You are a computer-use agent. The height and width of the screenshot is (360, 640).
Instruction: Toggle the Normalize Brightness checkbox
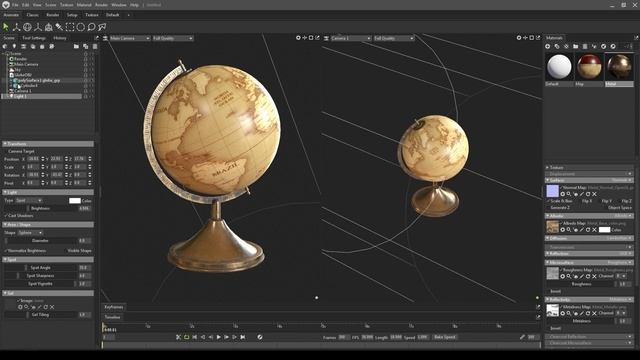(x=25, y=251)
